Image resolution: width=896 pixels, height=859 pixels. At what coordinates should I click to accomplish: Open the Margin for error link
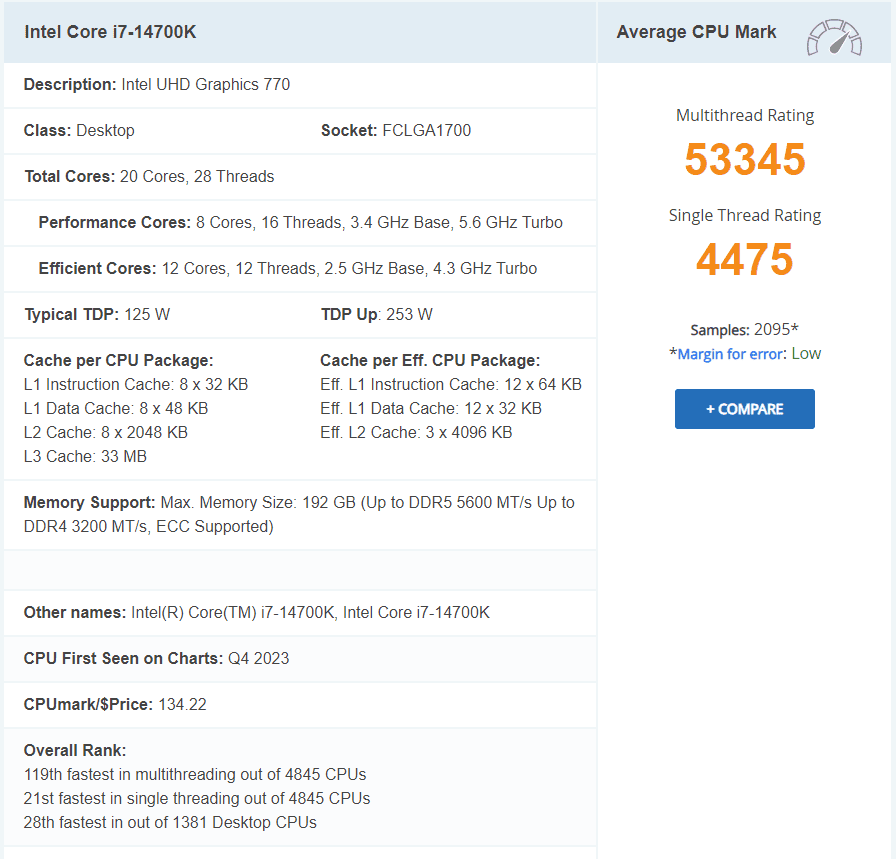point(730,354)
